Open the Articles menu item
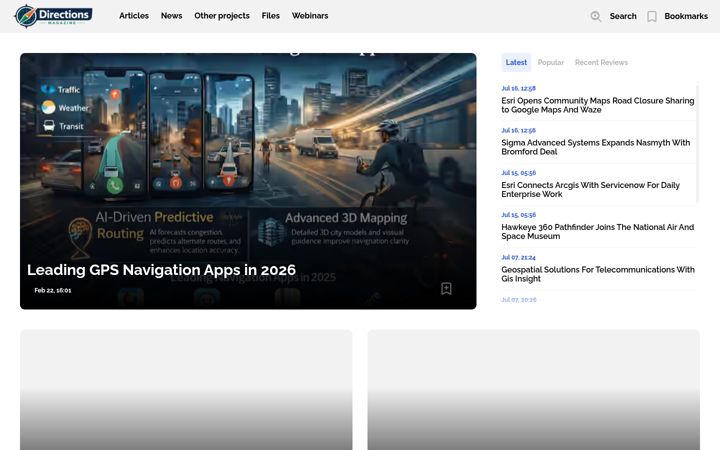The height and width of the screenshot is (450, 720). coord(134,16)
